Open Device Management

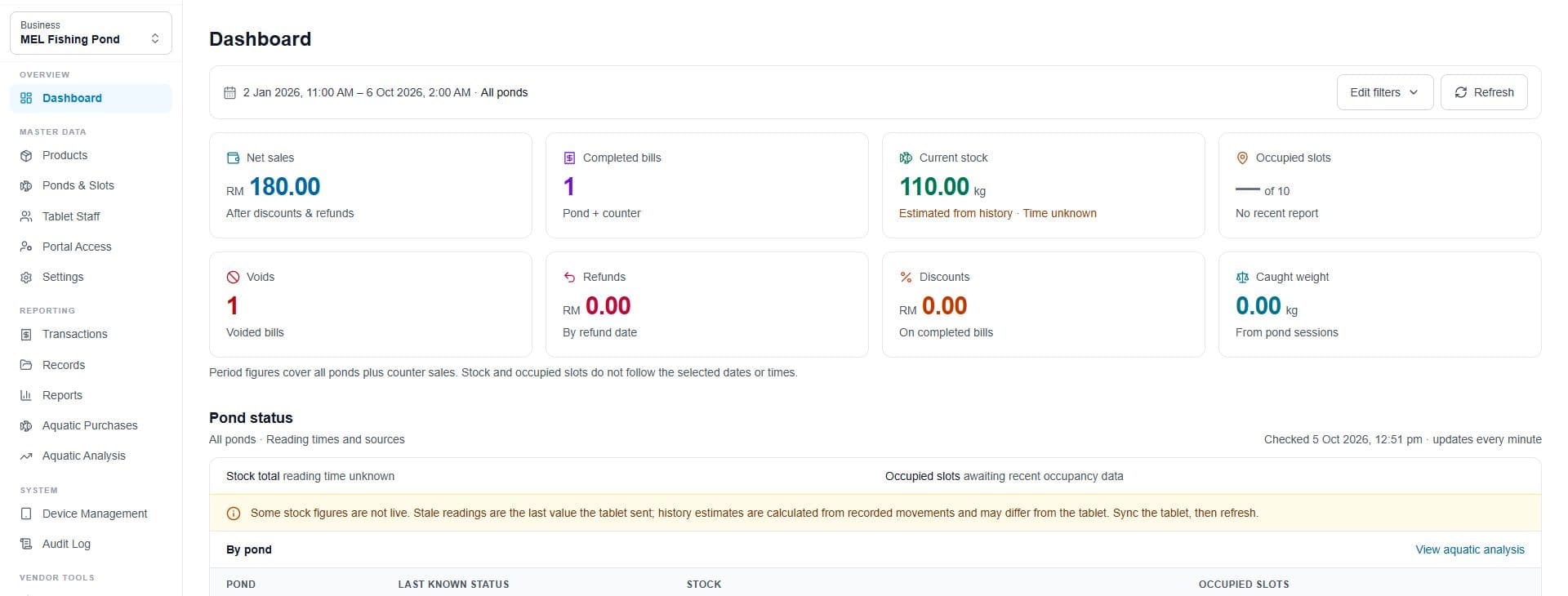coord(91,514)
